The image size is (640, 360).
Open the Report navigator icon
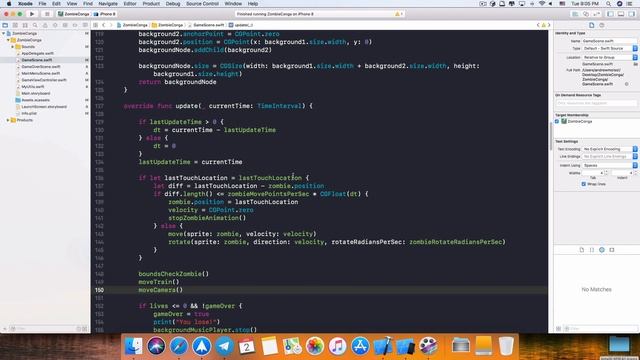(84, 25)
